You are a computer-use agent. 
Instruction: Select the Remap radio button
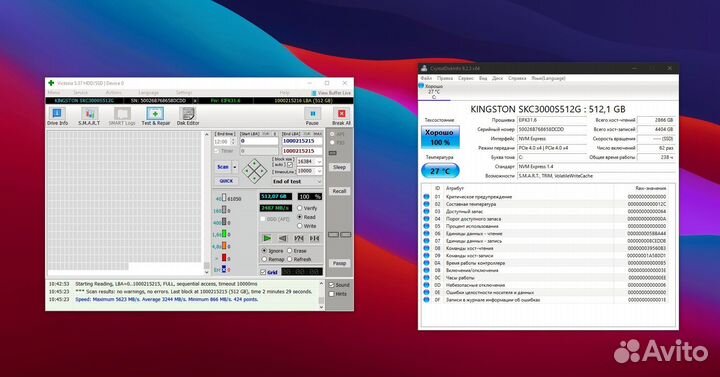click(264, 259)
